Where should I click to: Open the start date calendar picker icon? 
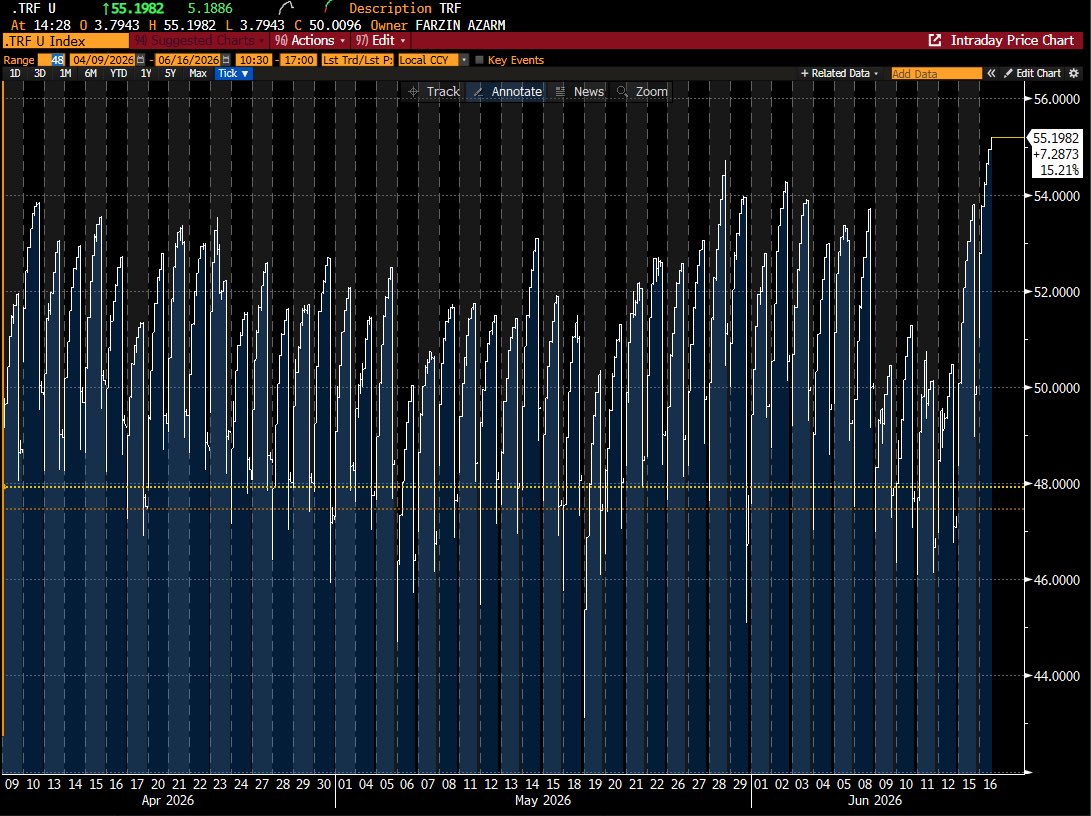(x=141, y=60)
